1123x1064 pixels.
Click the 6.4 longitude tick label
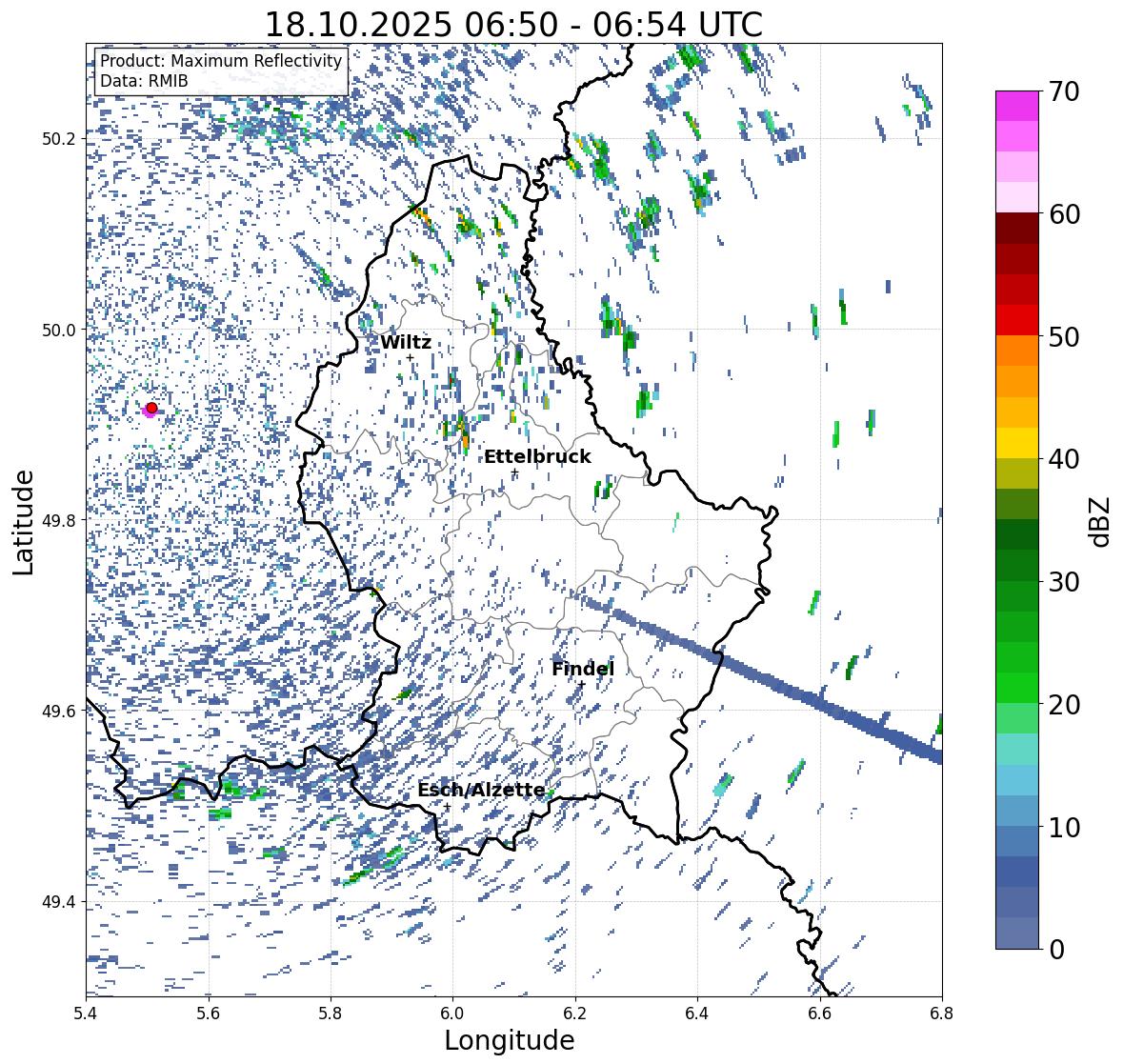click(697, 1014)
